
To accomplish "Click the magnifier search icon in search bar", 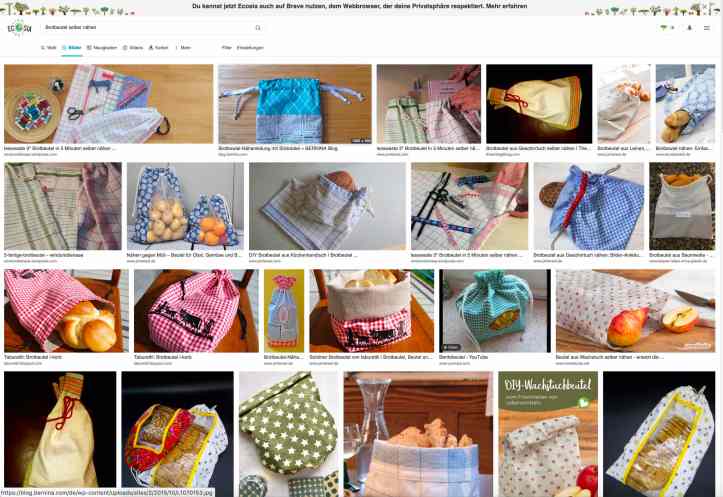I will [258, 28].
